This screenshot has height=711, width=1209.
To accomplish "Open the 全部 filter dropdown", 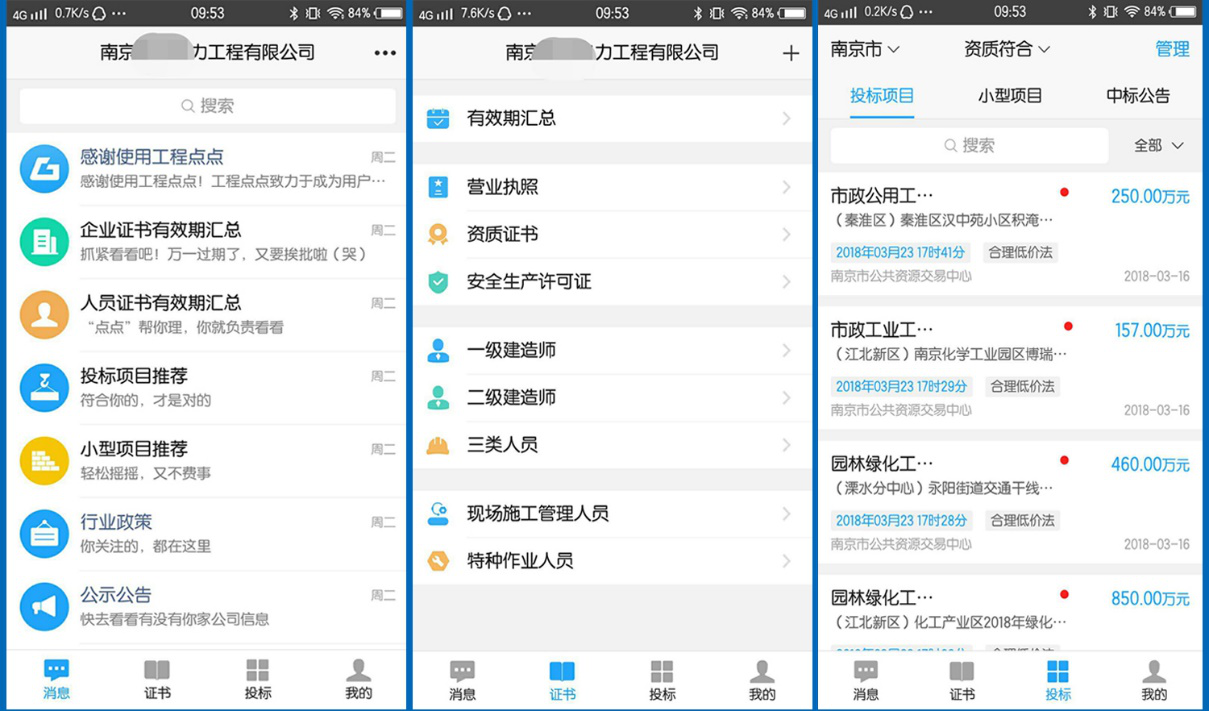I will coord(1156,145).
